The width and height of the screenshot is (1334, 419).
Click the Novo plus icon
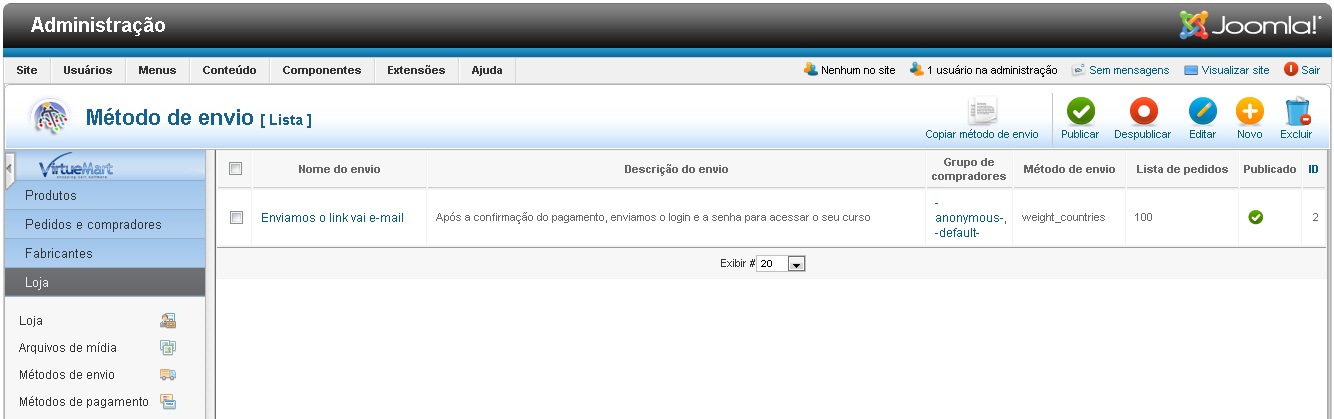(x=1249, y=111)
